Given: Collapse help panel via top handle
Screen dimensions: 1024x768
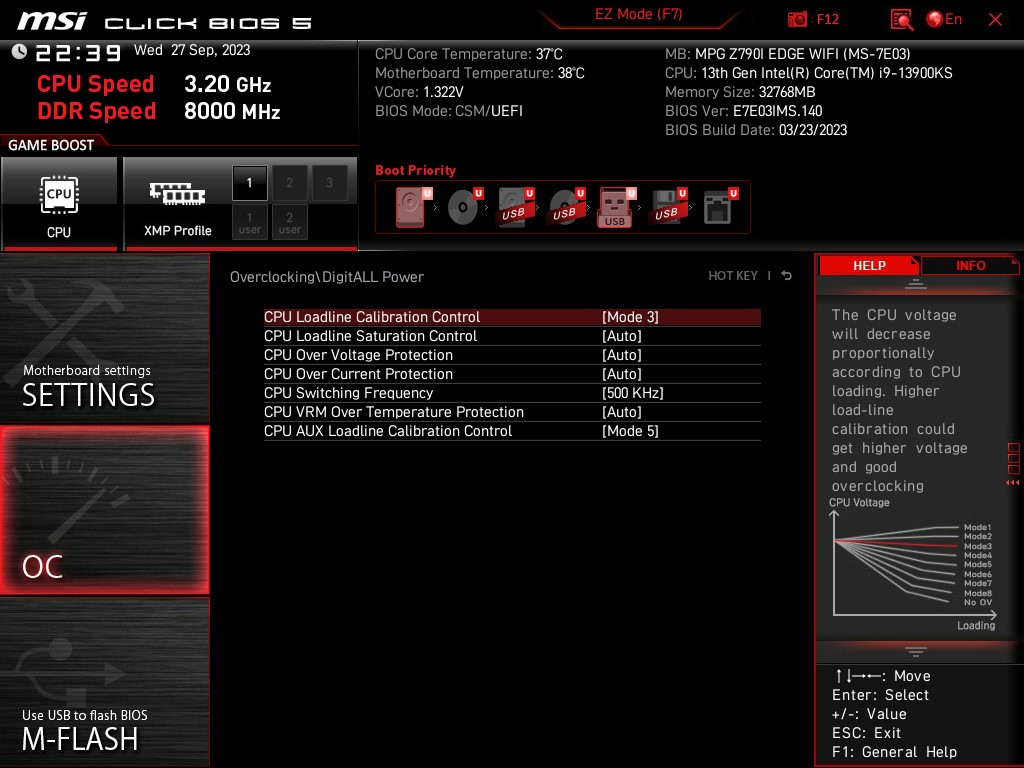Looking at the screenshot, I should (x=916, y=284).
